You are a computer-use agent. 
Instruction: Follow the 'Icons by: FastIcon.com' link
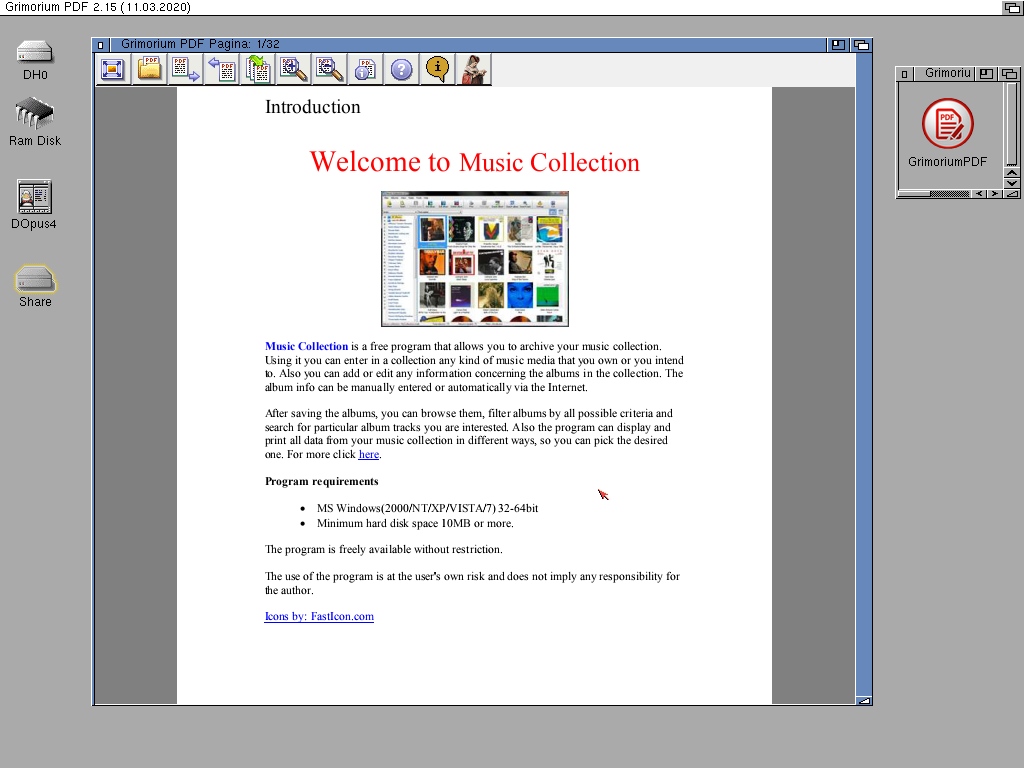(x=319, y=616)
